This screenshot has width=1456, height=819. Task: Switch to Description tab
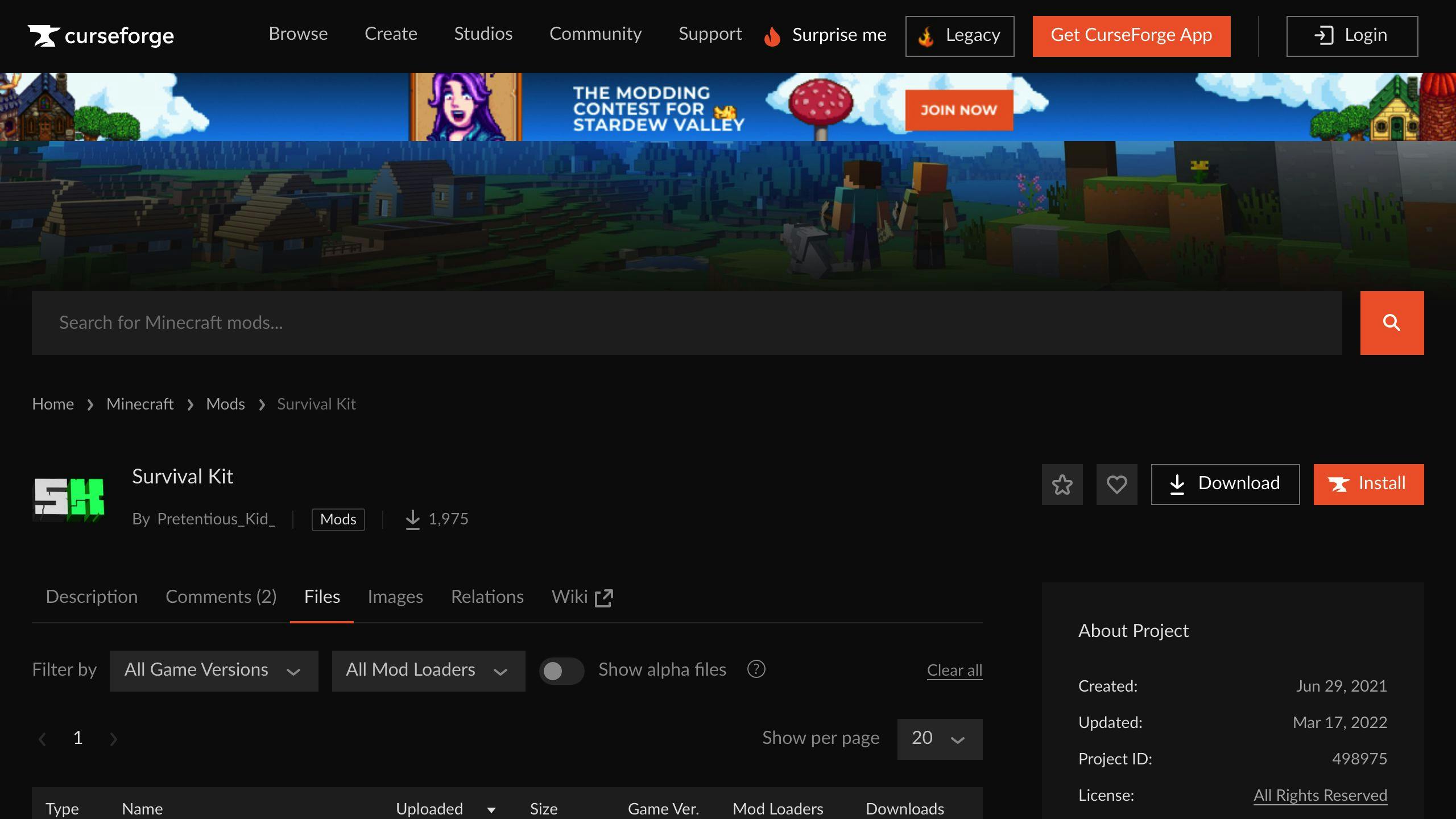(x=92, y=597)
